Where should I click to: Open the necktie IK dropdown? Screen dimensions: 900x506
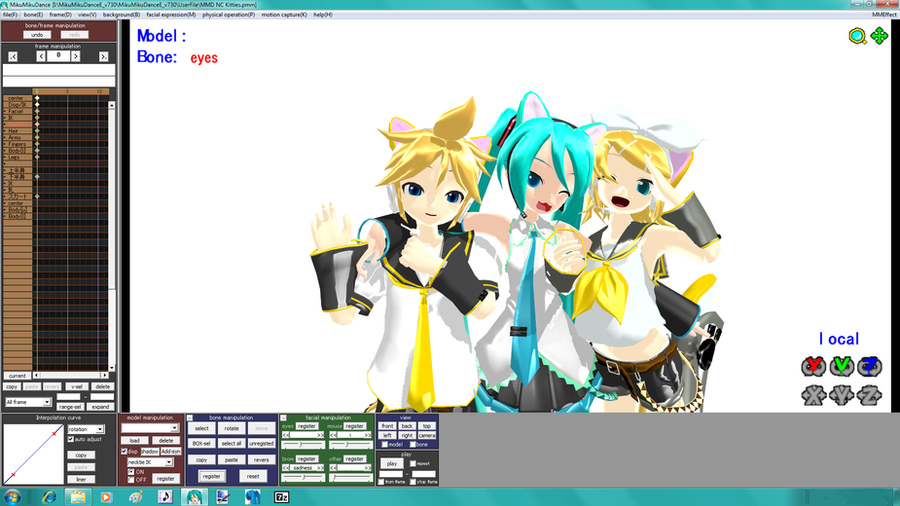150,462
